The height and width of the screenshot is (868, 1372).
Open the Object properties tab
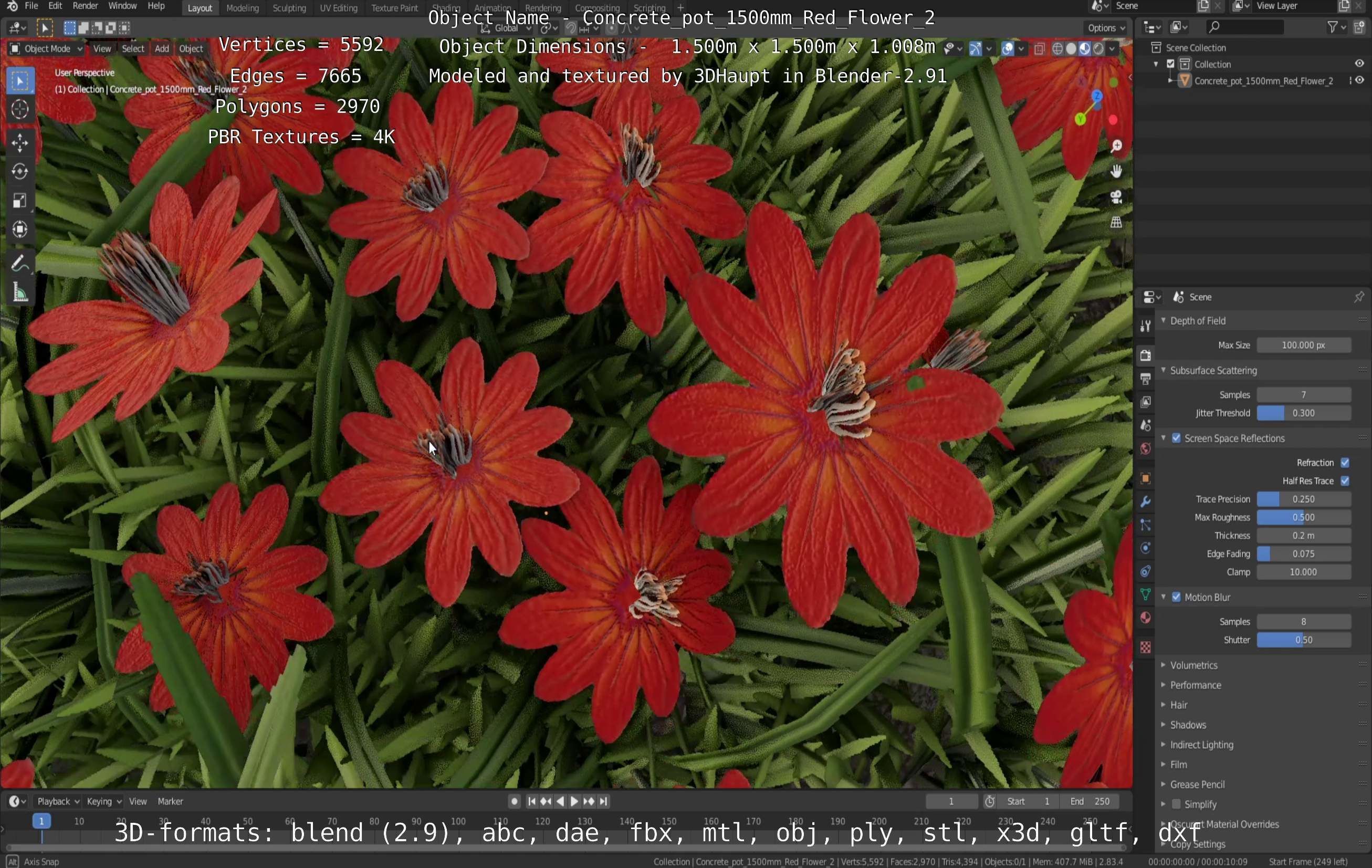(1145, 478)
